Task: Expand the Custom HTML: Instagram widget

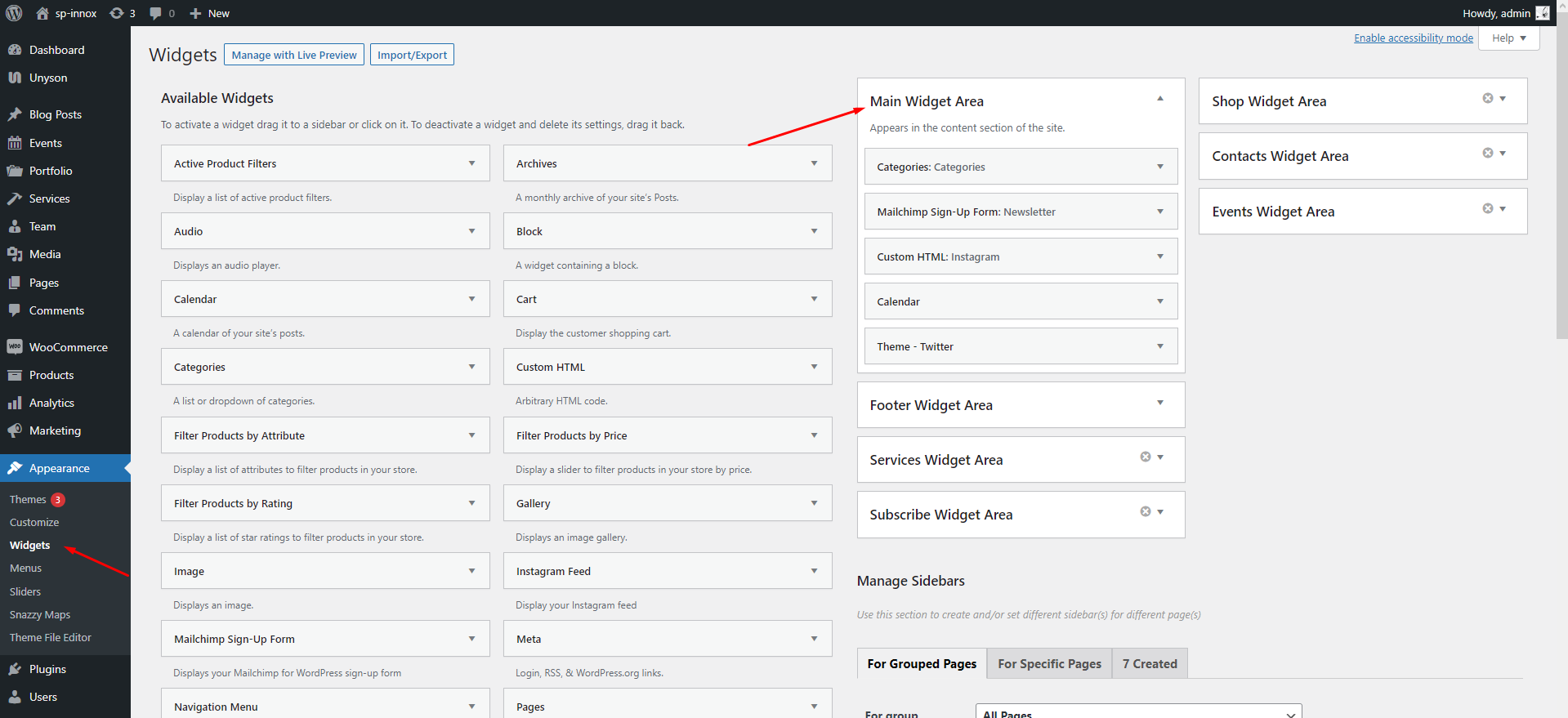Action: tap(1160, 256)
